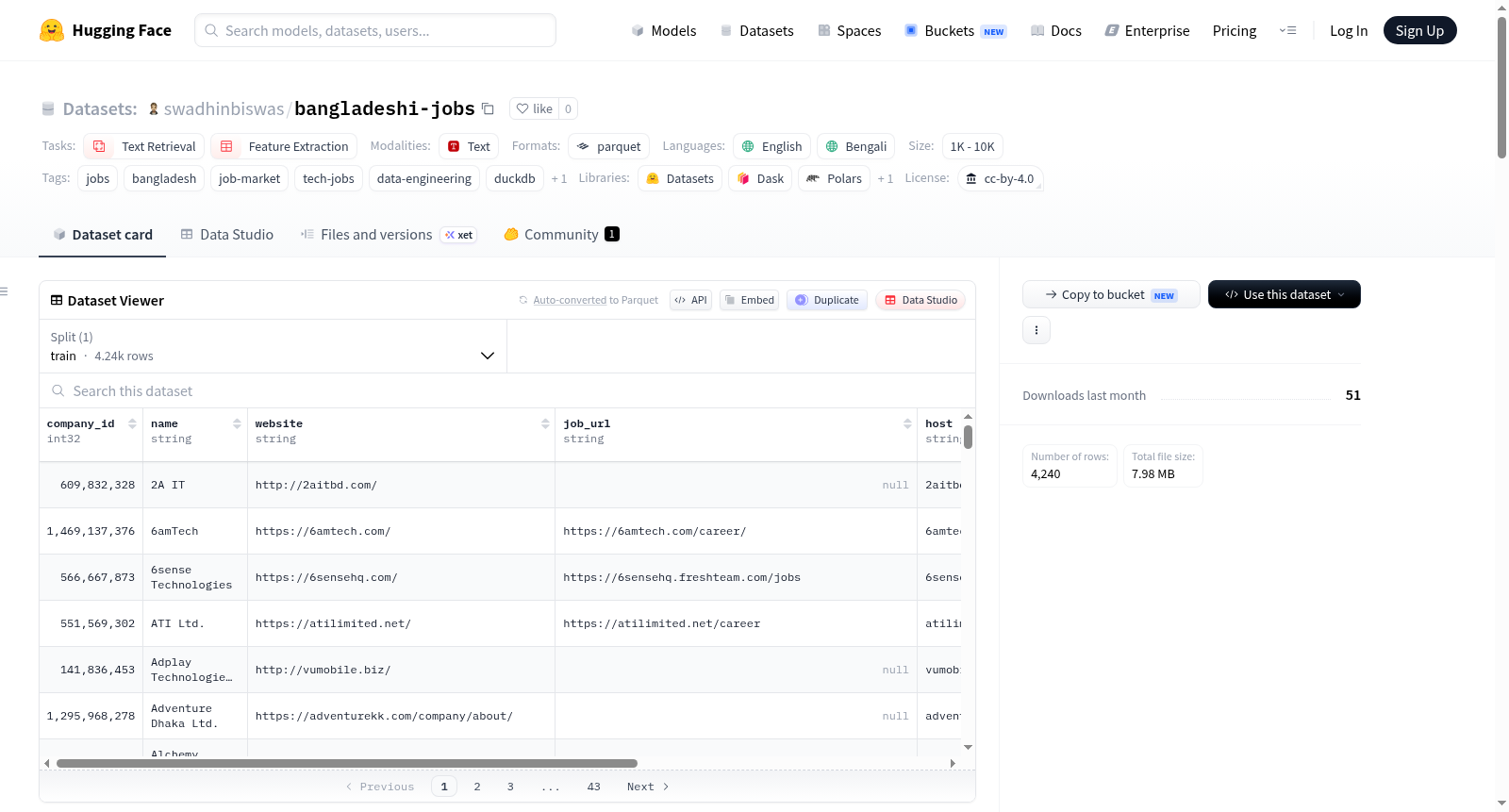Click the xet badge next to Files
The width and height of the screenshot is (1509, 812).
point(459,235)
